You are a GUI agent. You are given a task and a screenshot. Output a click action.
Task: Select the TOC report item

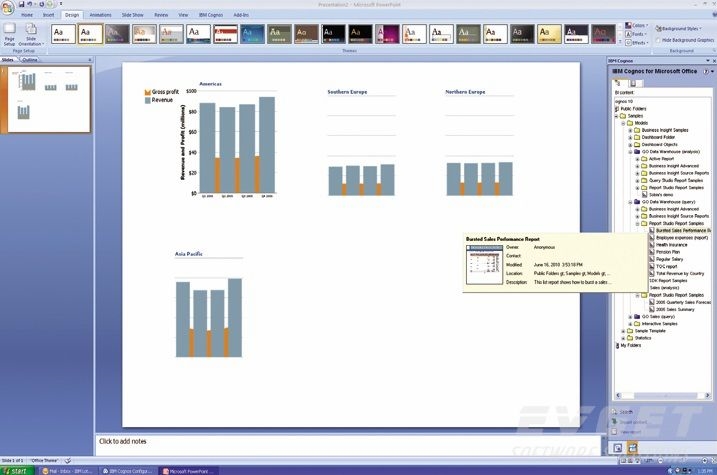point(666,267)
